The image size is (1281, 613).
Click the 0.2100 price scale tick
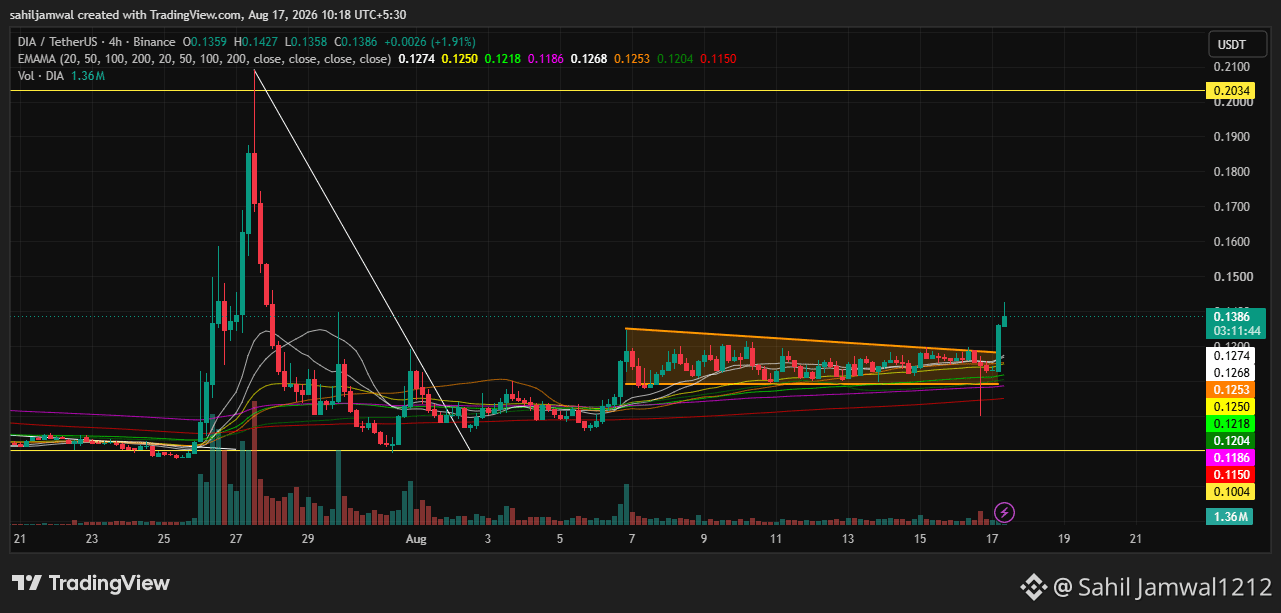[x=1231, y=67]
